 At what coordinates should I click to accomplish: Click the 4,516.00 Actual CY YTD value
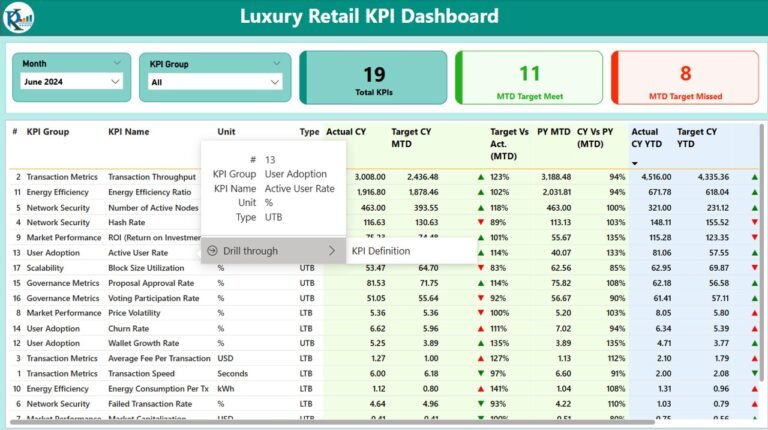pyautogui.click(x=656, y=177)
